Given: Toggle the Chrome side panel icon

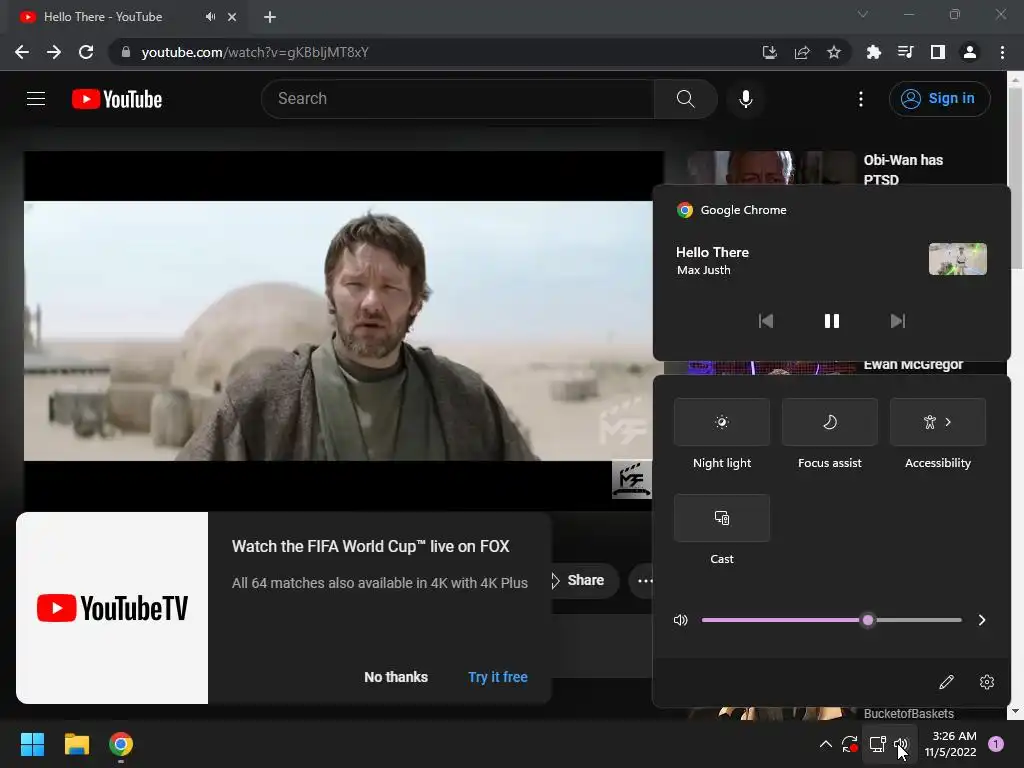Looking at the screenshot, I should tap(938, 52).
